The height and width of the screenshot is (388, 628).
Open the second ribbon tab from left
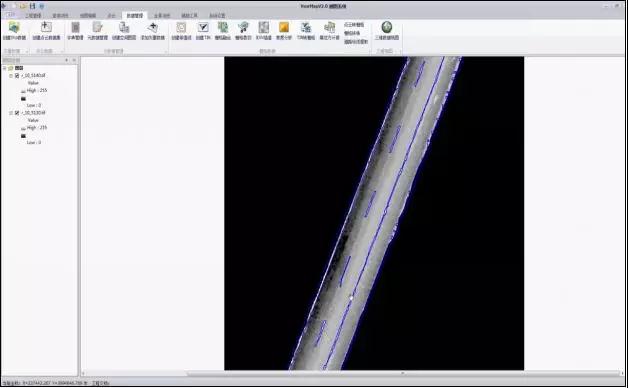[x=33, y=16]
